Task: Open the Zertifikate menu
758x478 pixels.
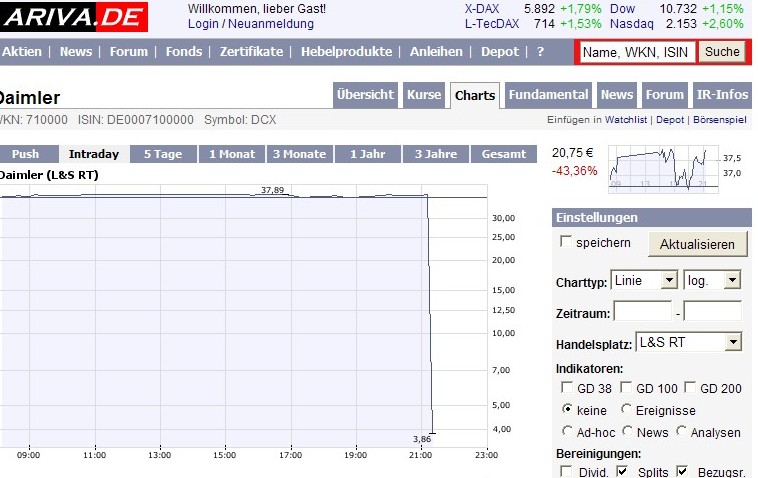Action: [251, 52]
